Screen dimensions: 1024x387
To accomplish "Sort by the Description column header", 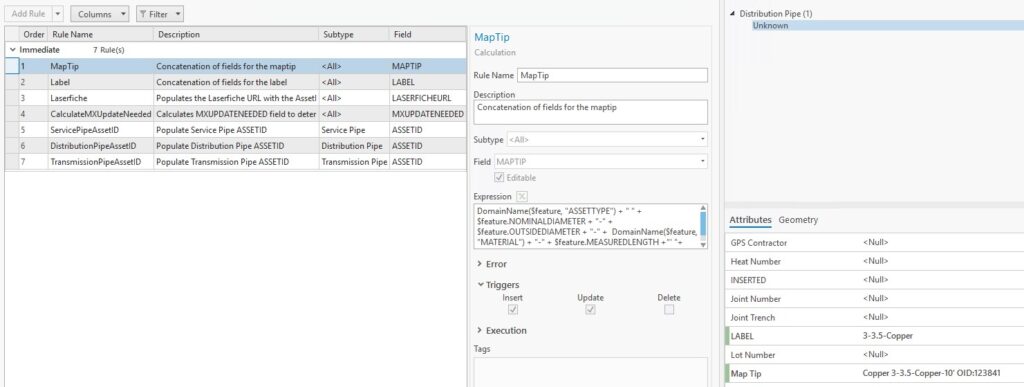I will click(x=236, y=35).
